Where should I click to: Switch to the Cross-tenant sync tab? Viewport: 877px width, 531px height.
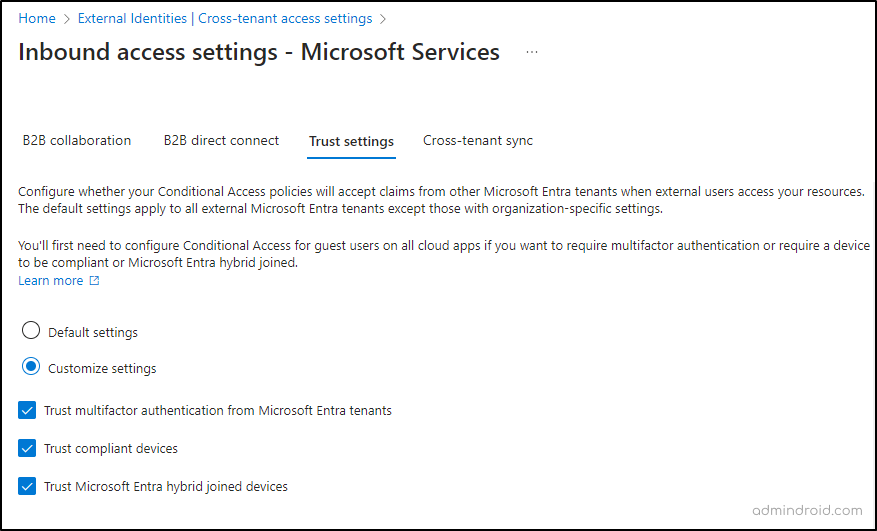point(478,141)
